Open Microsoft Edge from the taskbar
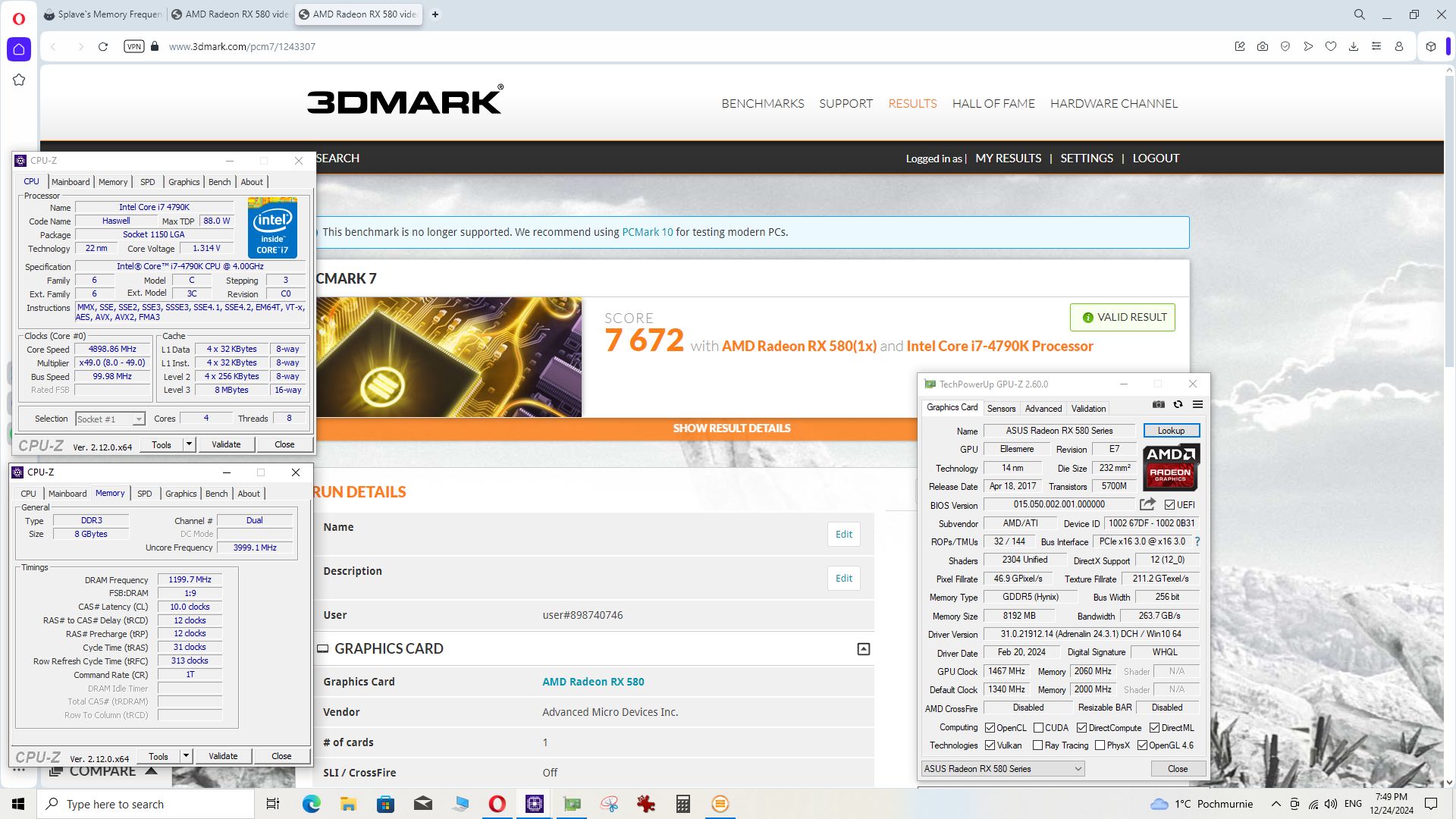 (312, 804)
